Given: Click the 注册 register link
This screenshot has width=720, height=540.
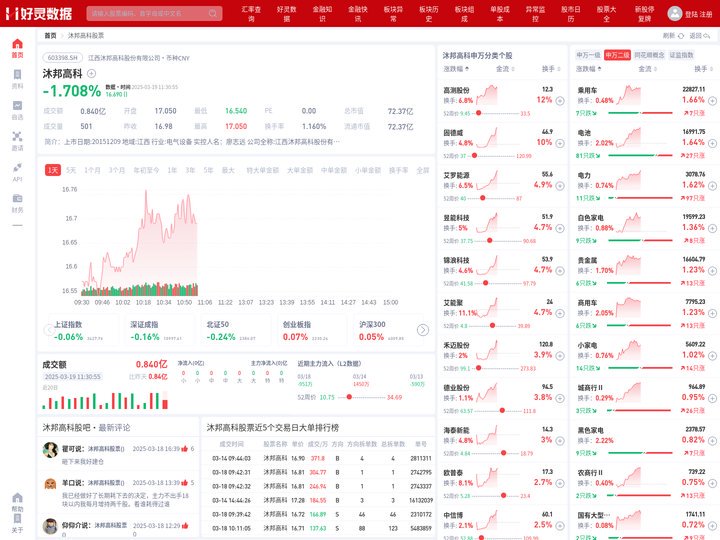Looking at the screenshot, I should 706,14.
